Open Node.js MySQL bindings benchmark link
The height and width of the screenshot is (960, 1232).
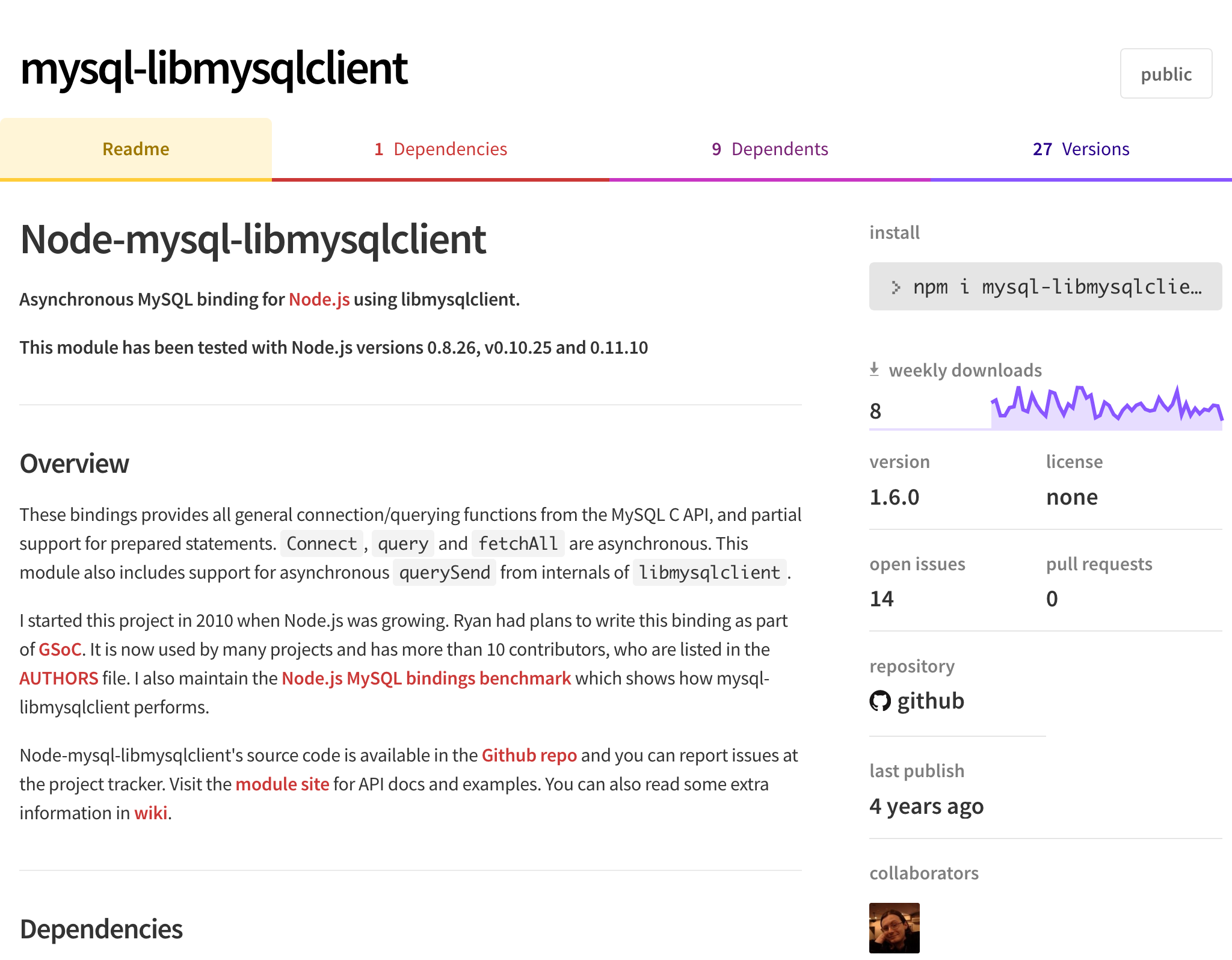tap(426, 678)
